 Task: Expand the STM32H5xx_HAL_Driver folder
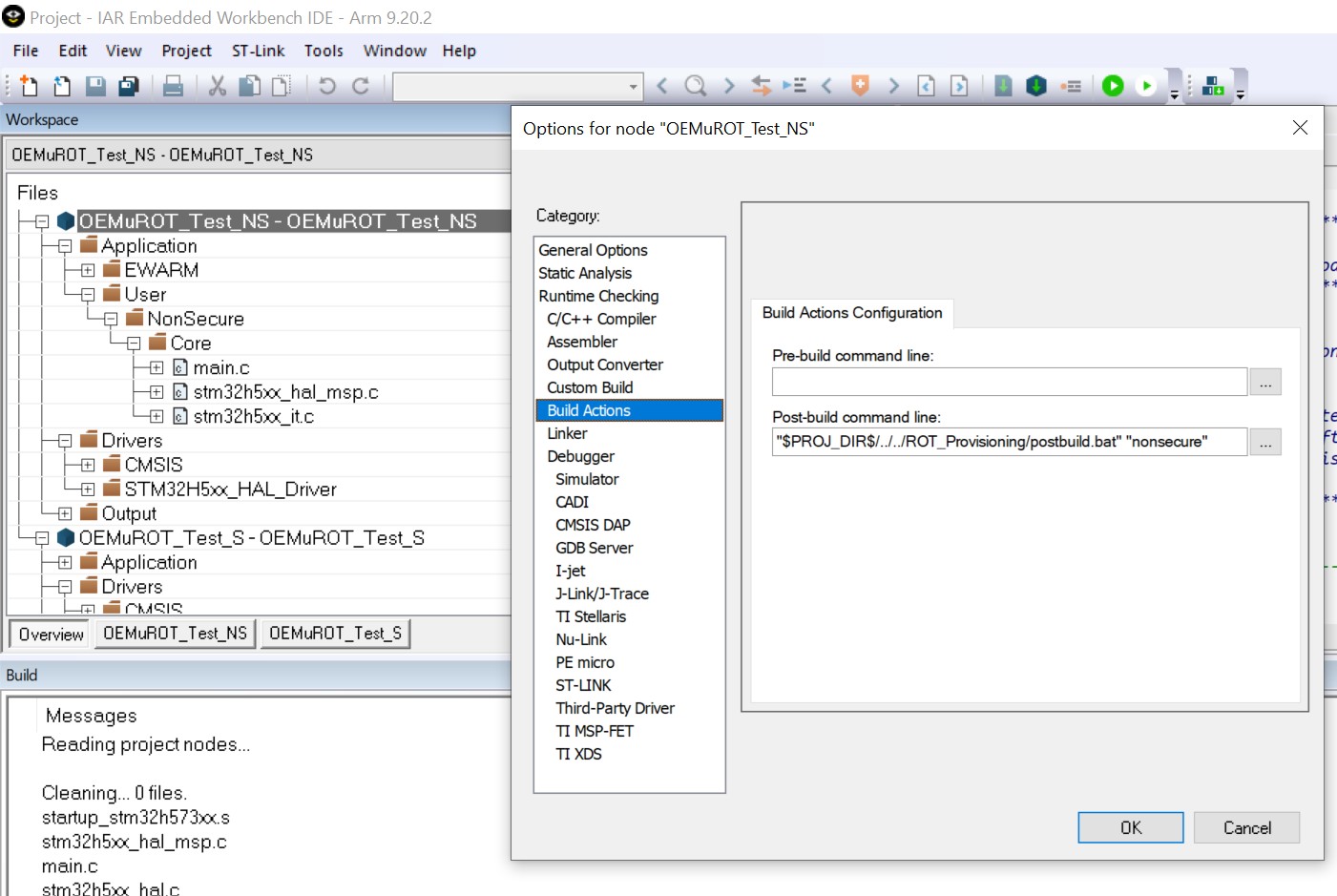pyautogui.click(x=88, y=490)
